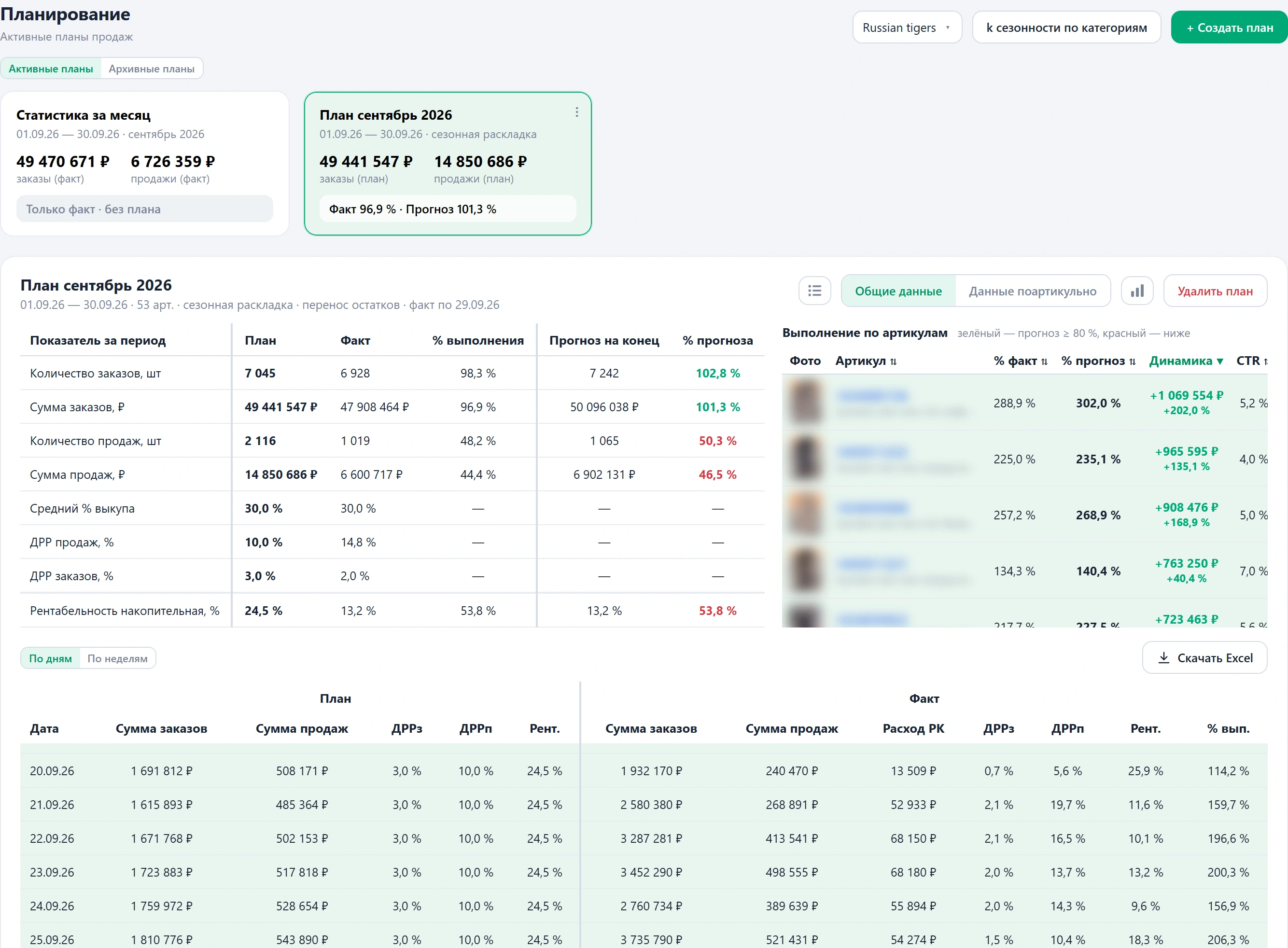
Task: Sort by Артикул column arrows
Action: pyautogui.click(x=893, y=362)
